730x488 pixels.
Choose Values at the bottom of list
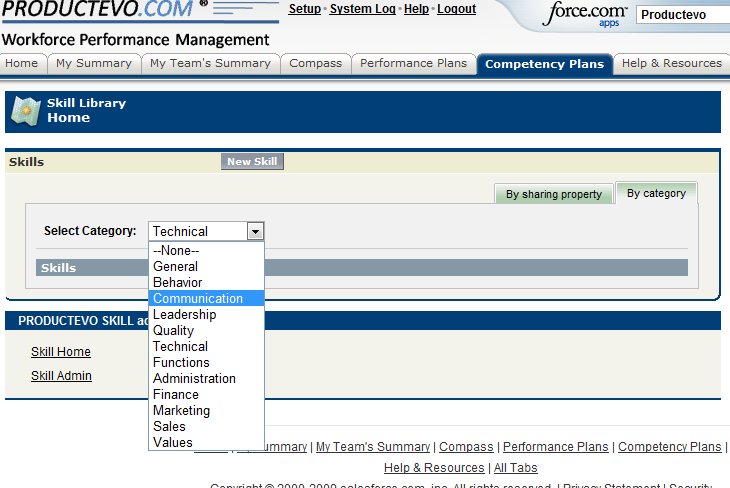[206, 442]
